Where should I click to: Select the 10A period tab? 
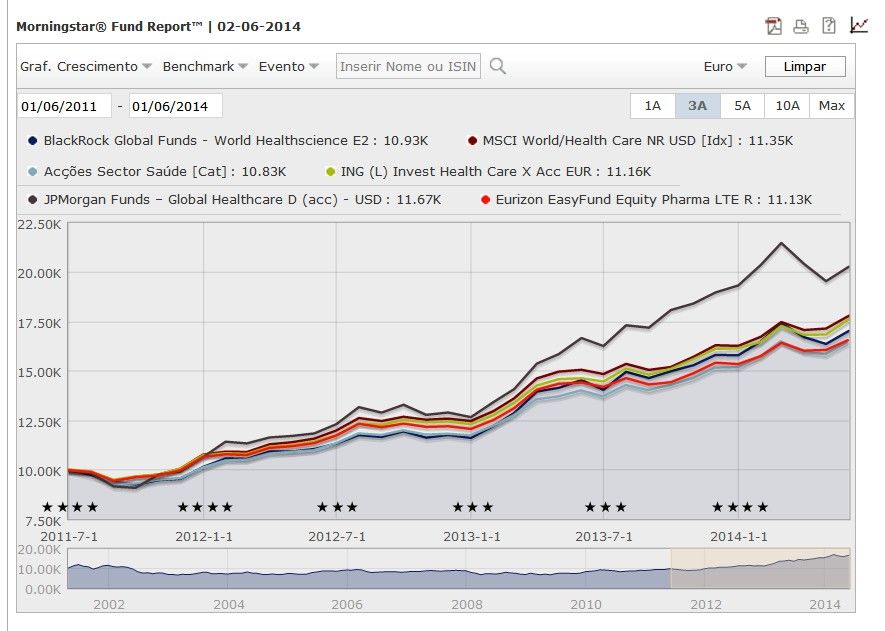point(787,106)
